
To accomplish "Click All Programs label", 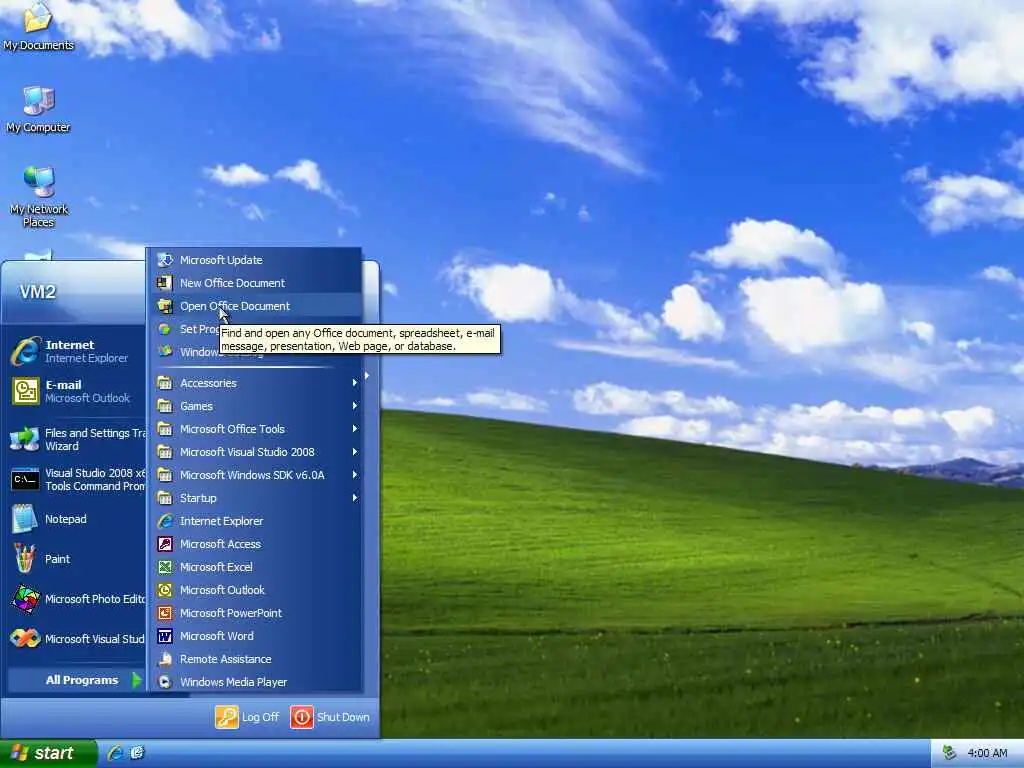I will point(82,680).
